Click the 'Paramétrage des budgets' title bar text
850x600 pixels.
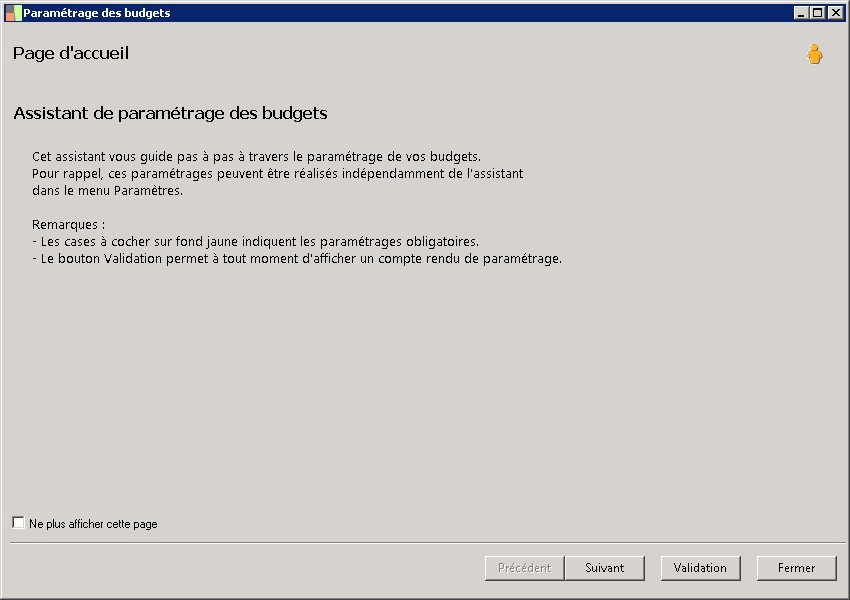(96, 13)
